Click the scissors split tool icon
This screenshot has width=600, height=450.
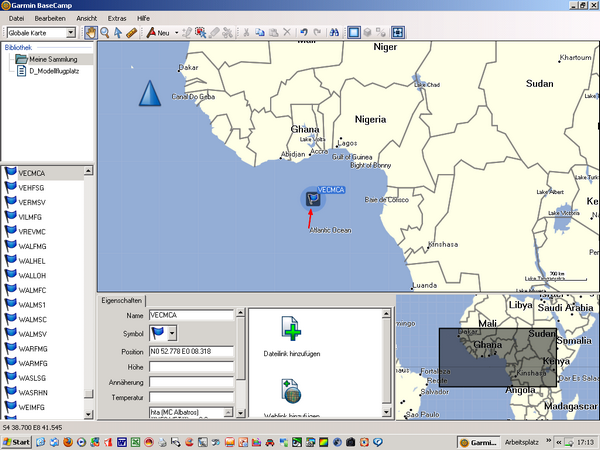point(227,33)
